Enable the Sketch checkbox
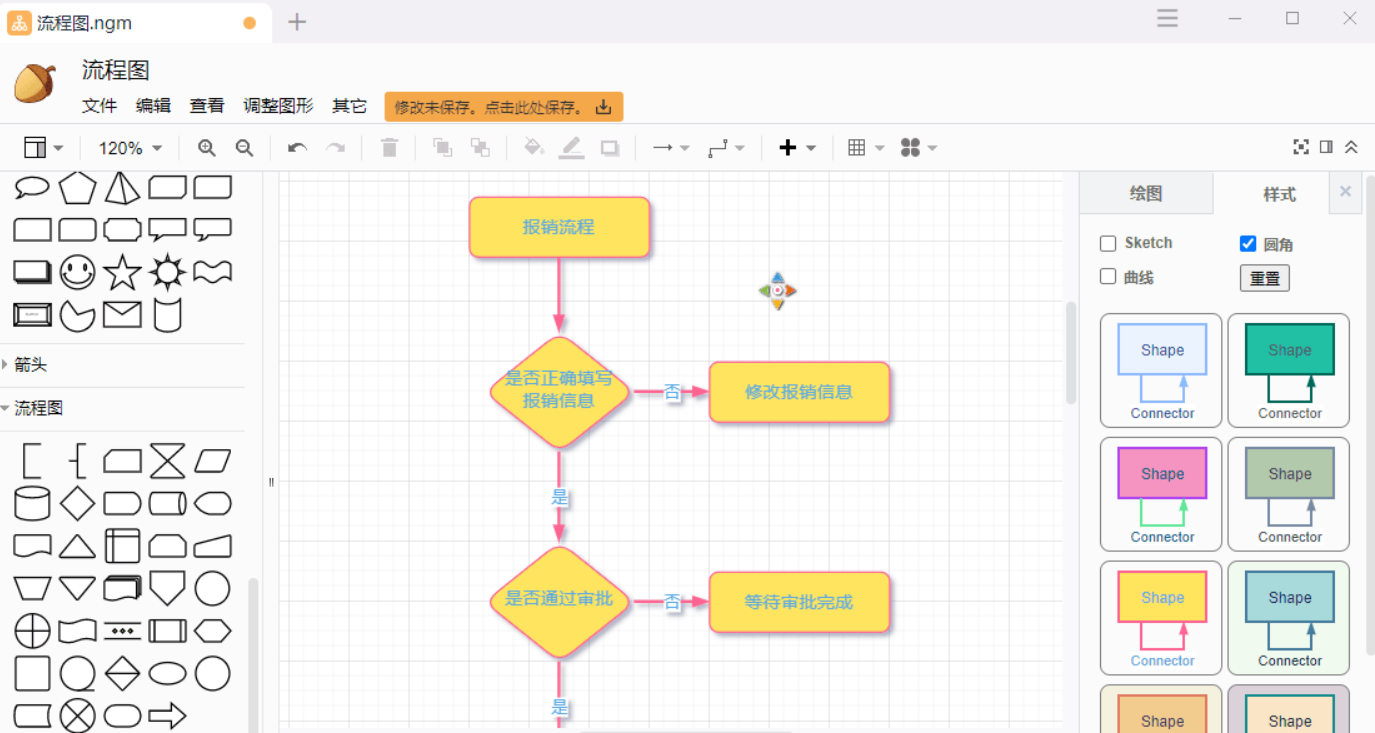This screenshot has height=733, width=1375. click(x=1108, y=243)
